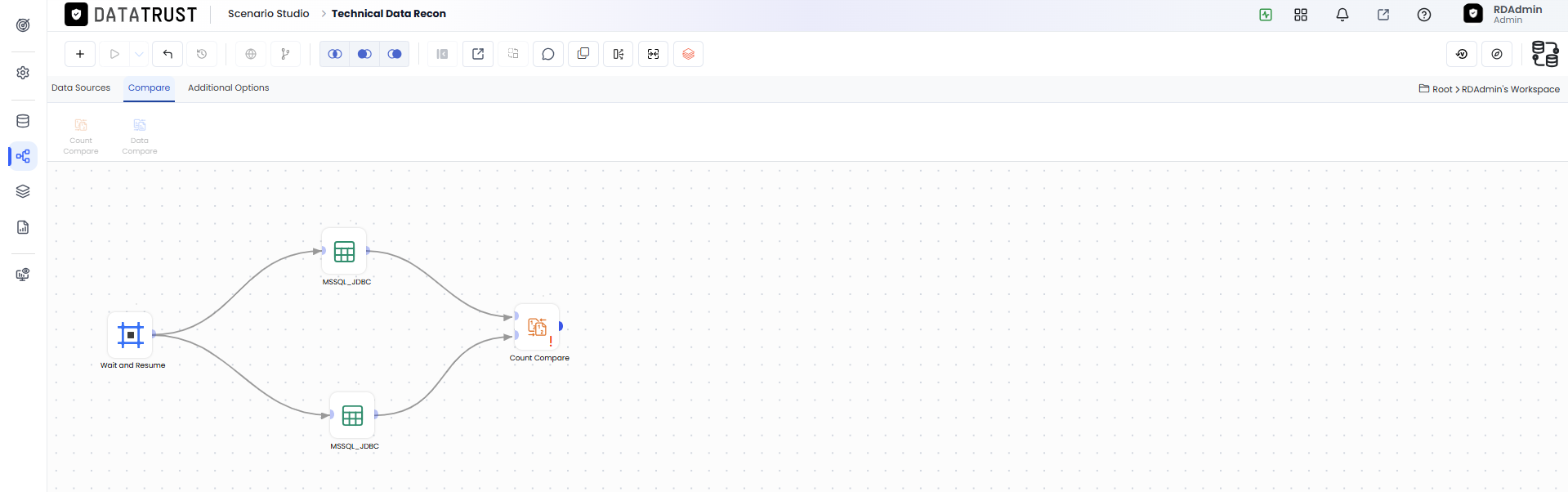Select the lower MSSQL_JDBC table node
Screen dimensions: 1568x492
pyautogui.click(x=352, y=415)
